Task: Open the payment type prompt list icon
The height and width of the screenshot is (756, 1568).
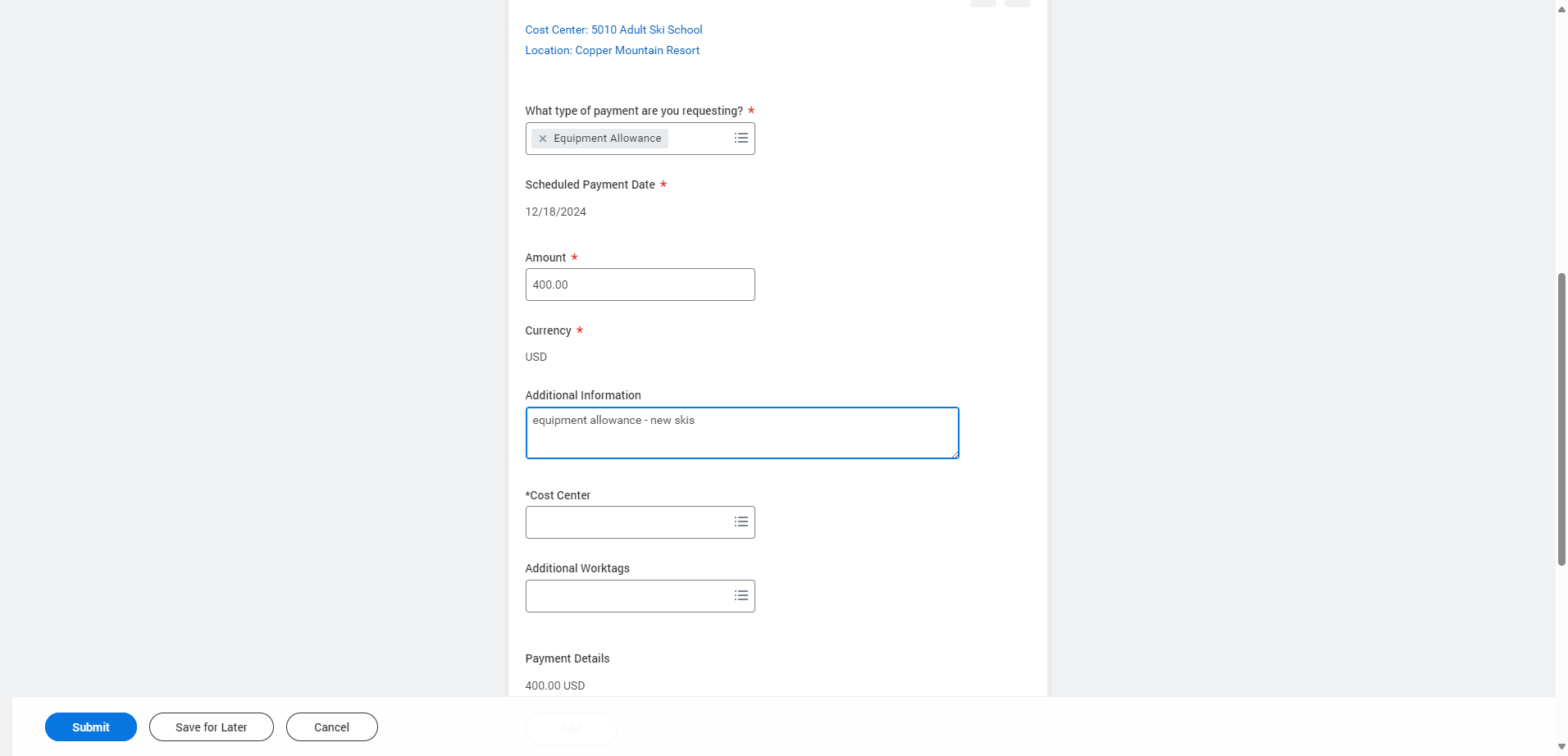Action: 741,138
